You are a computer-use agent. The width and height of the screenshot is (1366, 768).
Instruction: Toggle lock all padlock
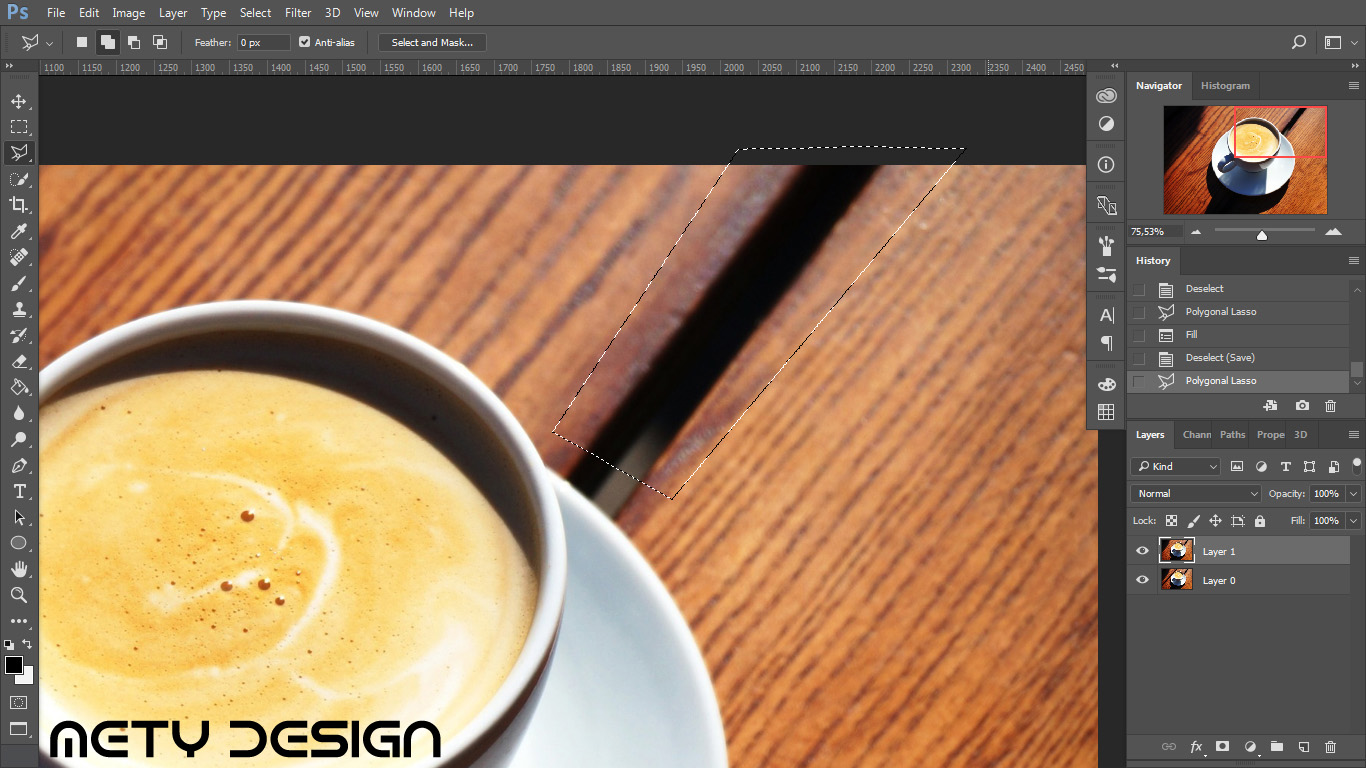[x=1259, y=521]
